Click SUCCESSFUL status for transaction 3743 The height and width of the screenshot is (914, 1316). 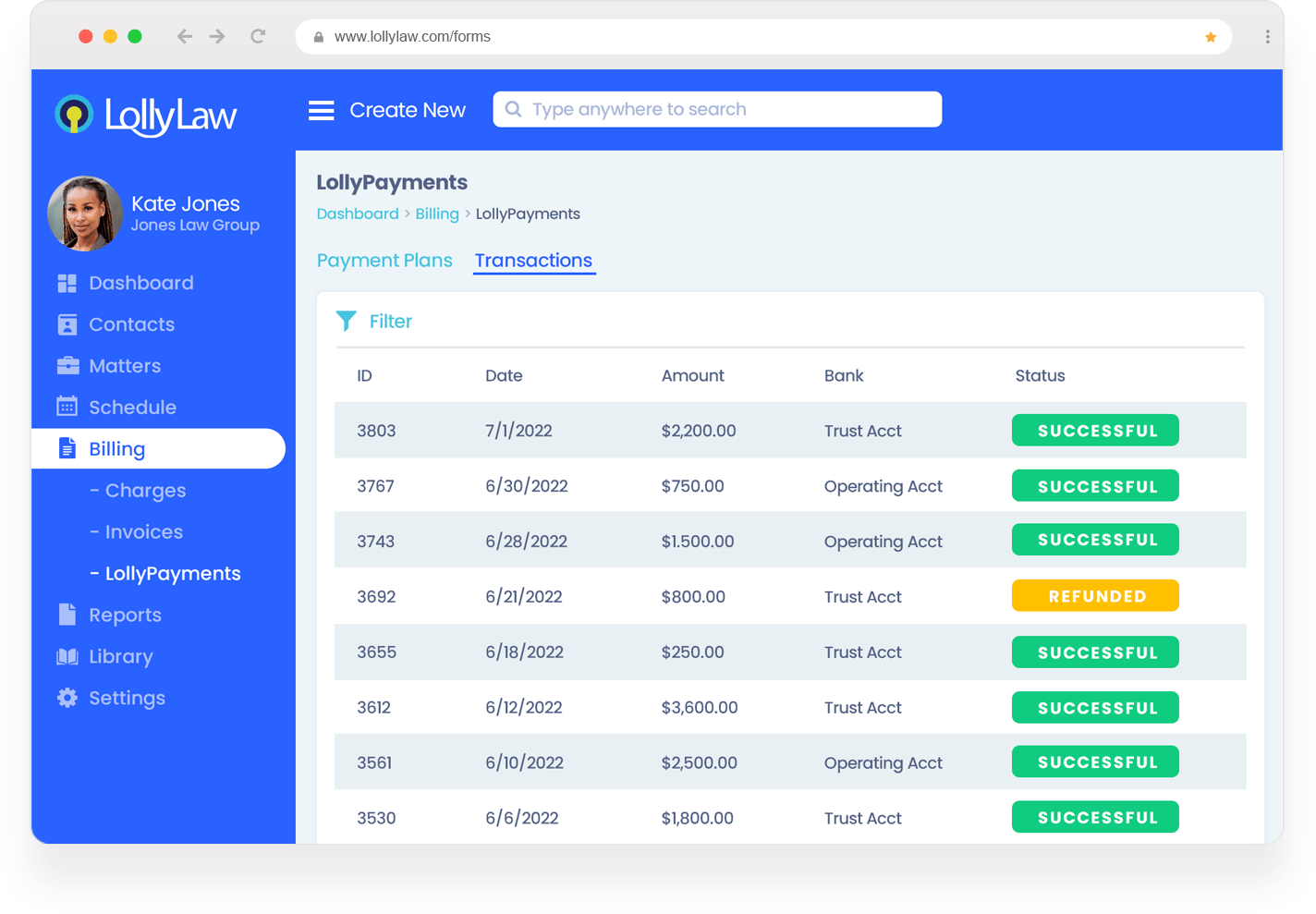tap(1095, 540)
